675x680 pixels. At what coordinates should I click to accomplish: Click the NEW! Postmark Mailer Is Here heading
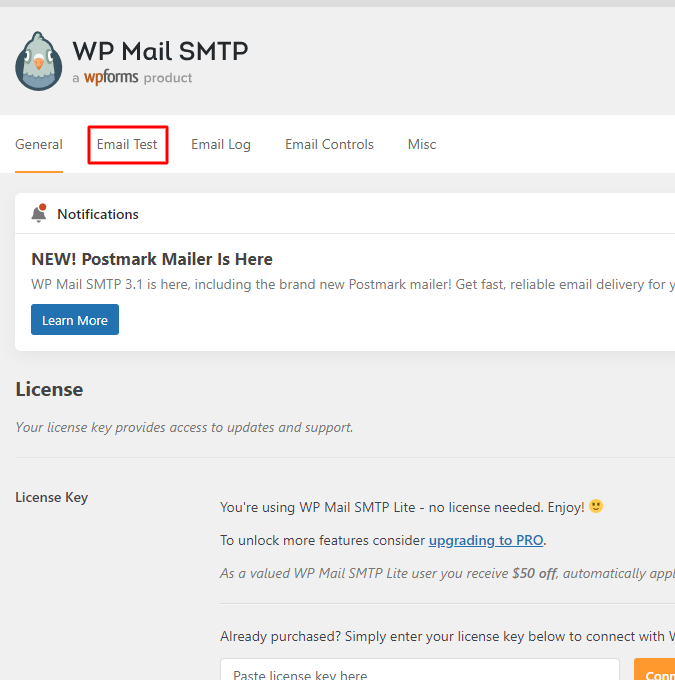[152, 259]
